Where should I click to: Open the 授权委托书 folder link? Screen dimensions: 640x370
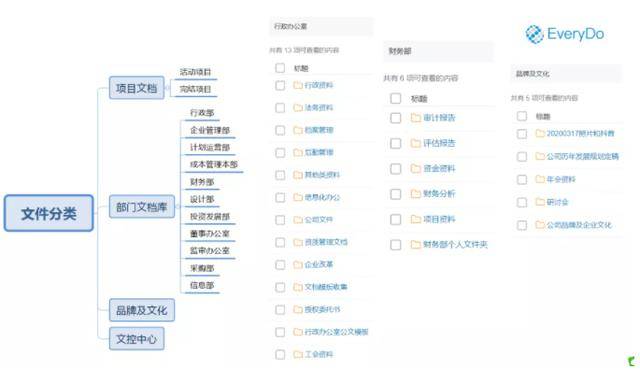pyautogui.click(x=322, y=310)
